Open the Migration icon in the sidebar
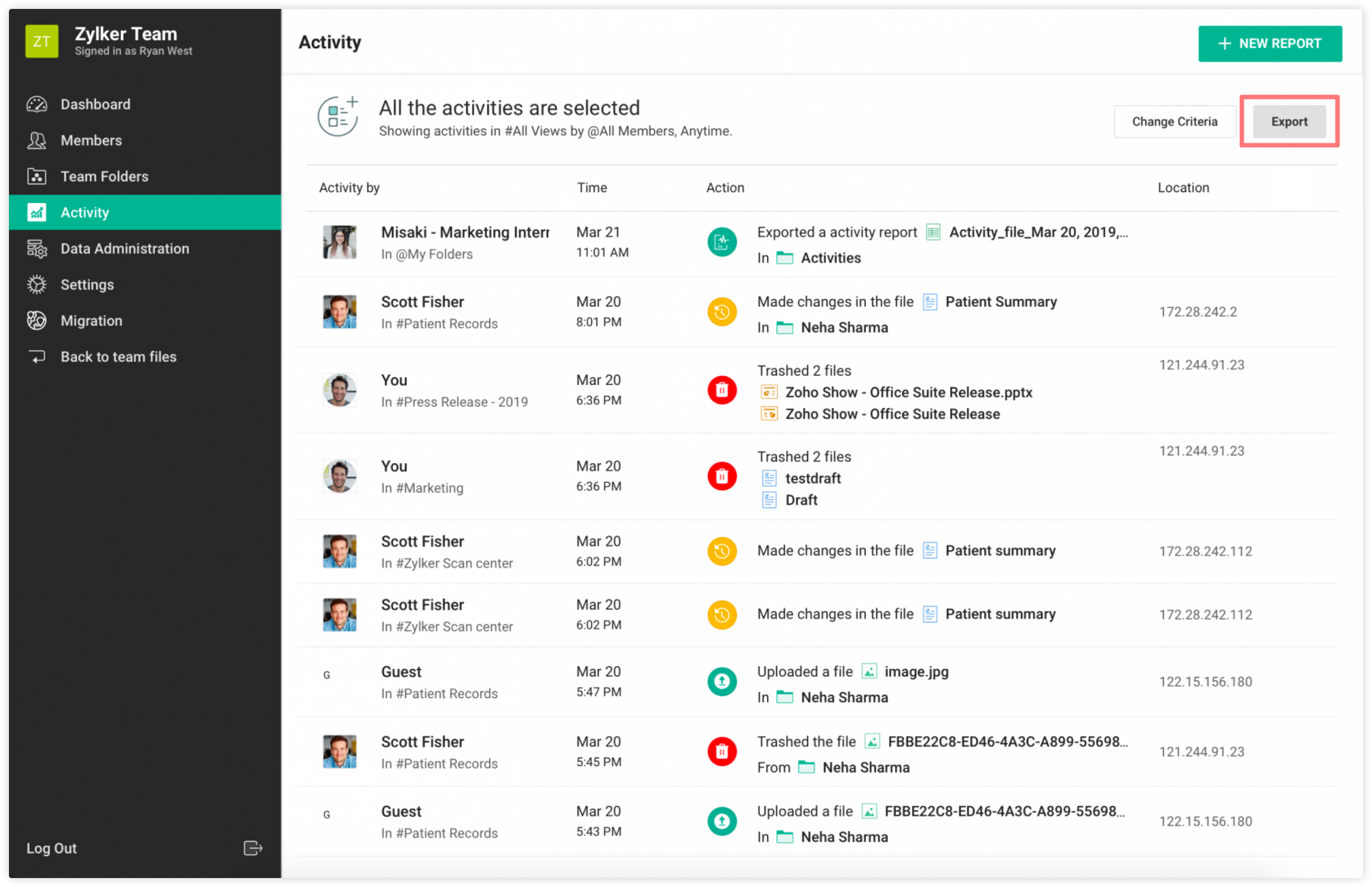This screenshot has width=1372, height=887. click(37, 320)
